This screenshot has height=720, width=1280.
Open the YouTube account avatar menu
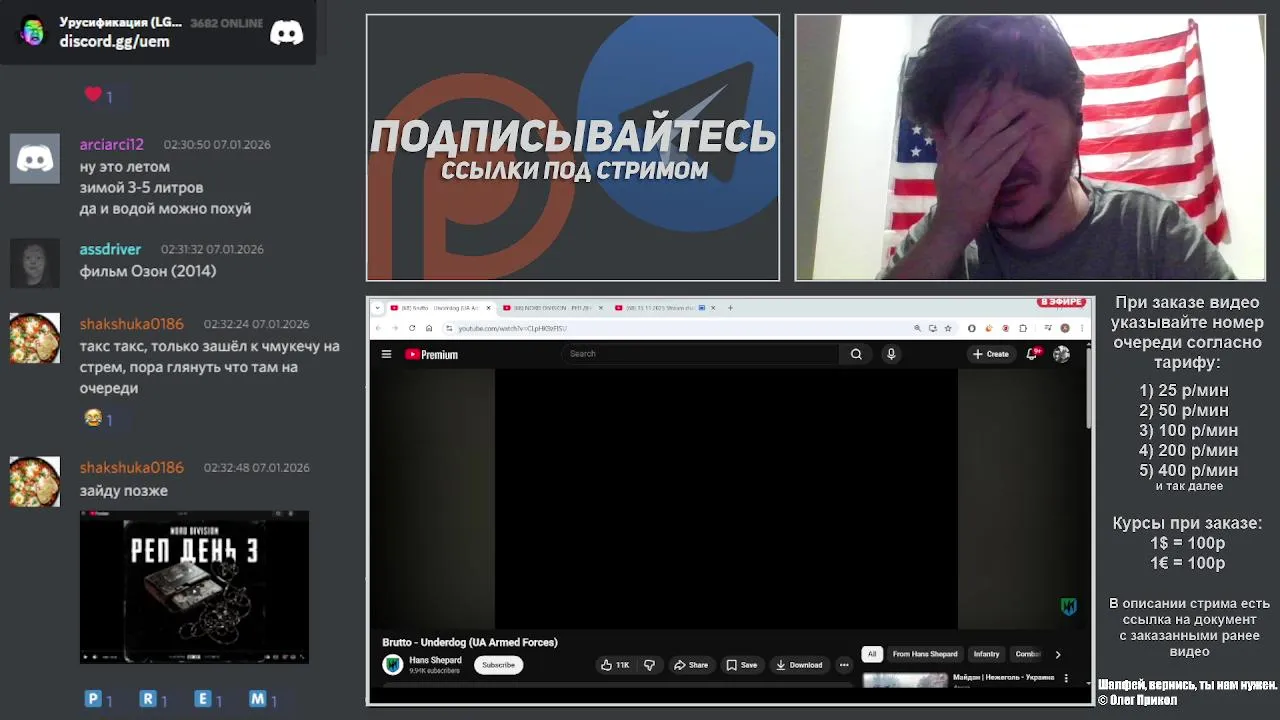coord(1061,354)
